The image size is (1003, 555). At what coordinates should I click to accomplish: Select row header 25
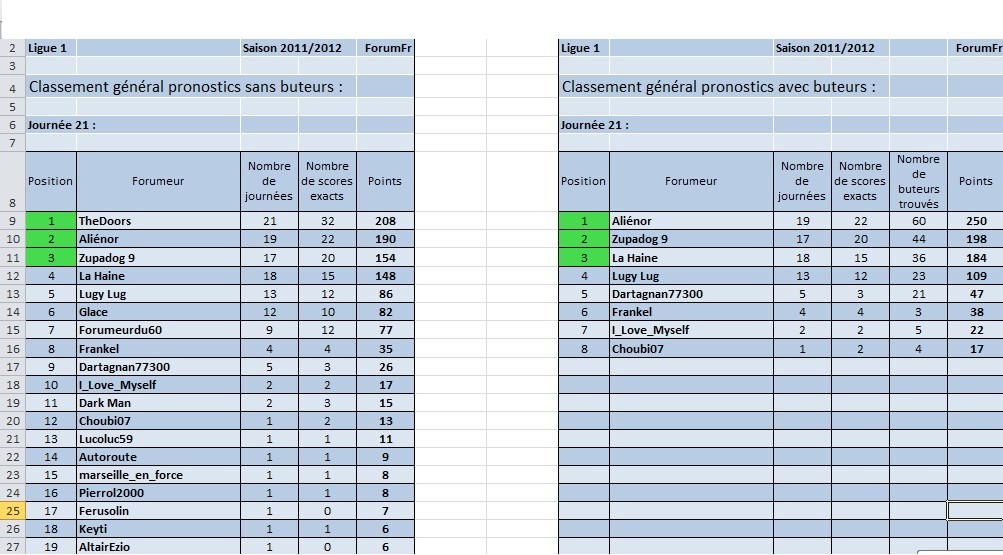click(12, 511)
